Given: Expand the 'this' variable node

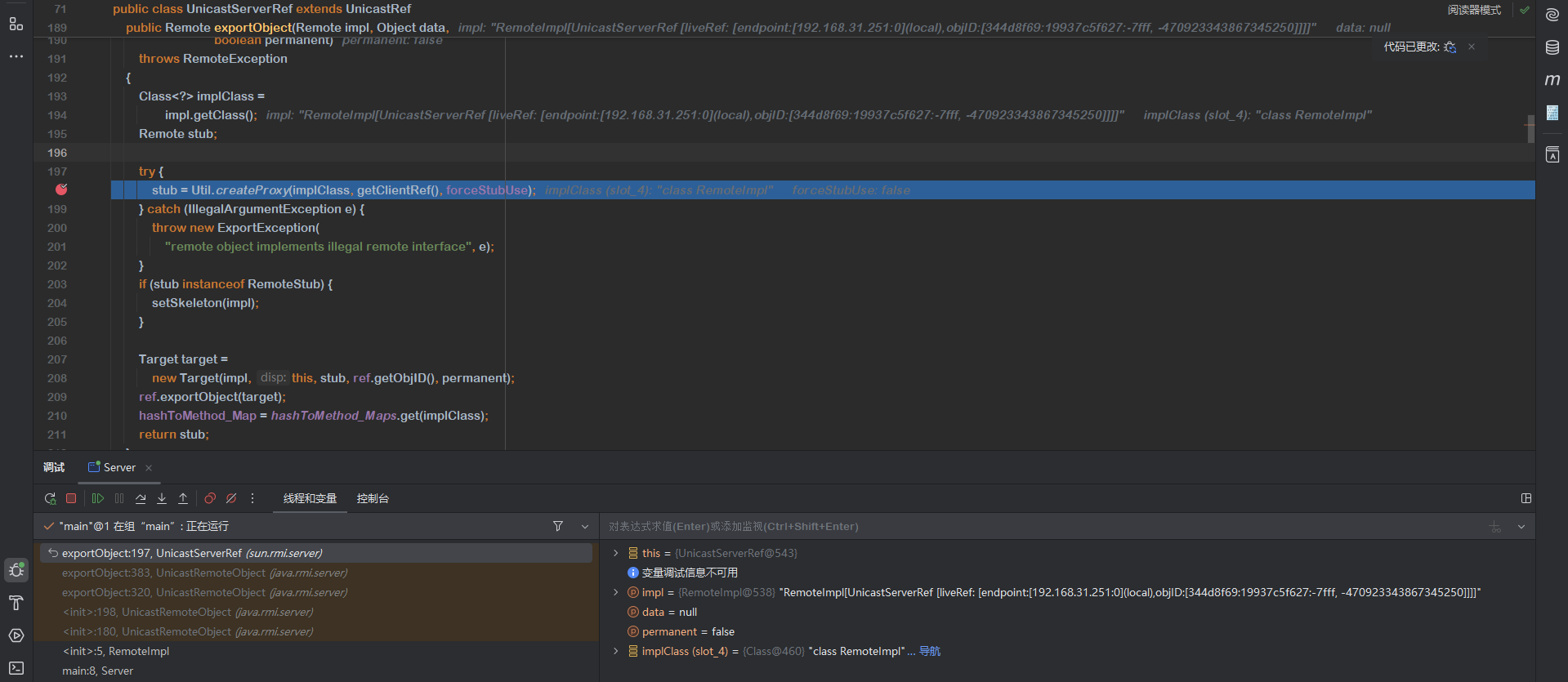Looking at the screenshot, I should pyautogui.click(x=616, y=553).
